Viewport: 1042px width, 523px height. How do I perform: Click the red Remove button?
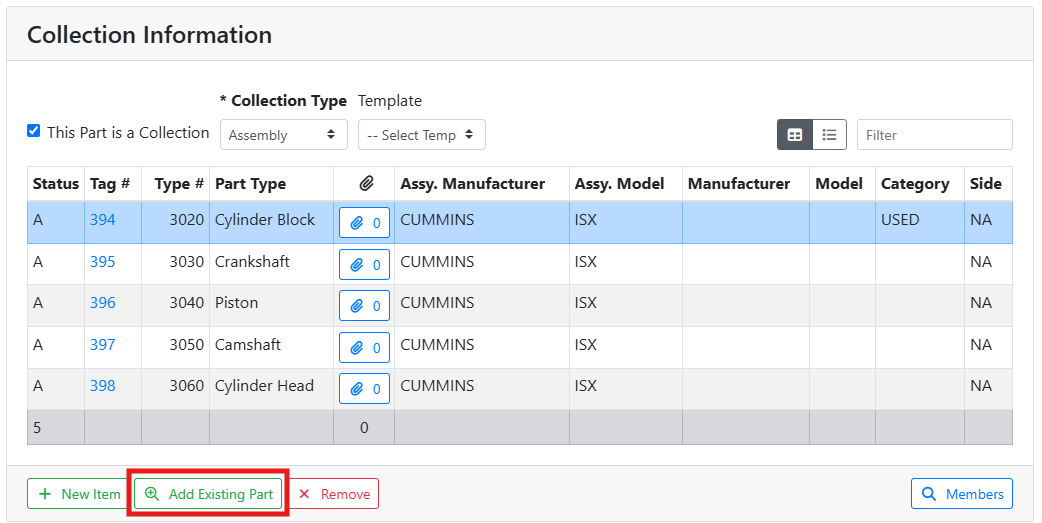point(334,494)
